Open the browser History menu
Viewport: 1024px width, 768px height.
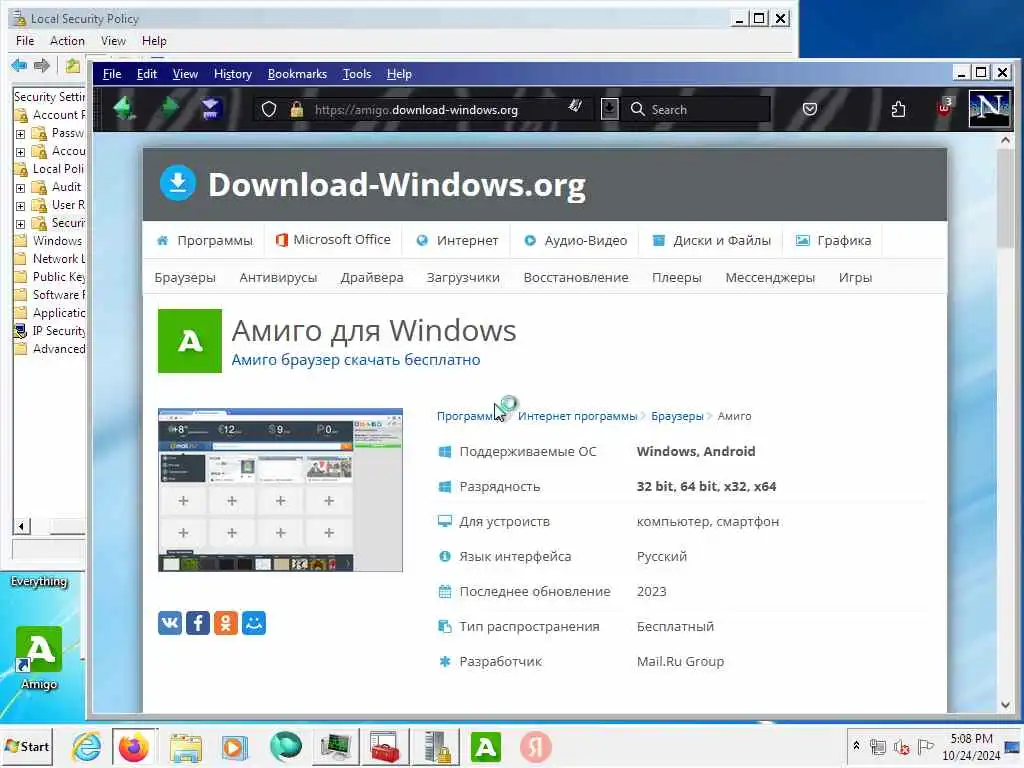[x=232, y=74]
